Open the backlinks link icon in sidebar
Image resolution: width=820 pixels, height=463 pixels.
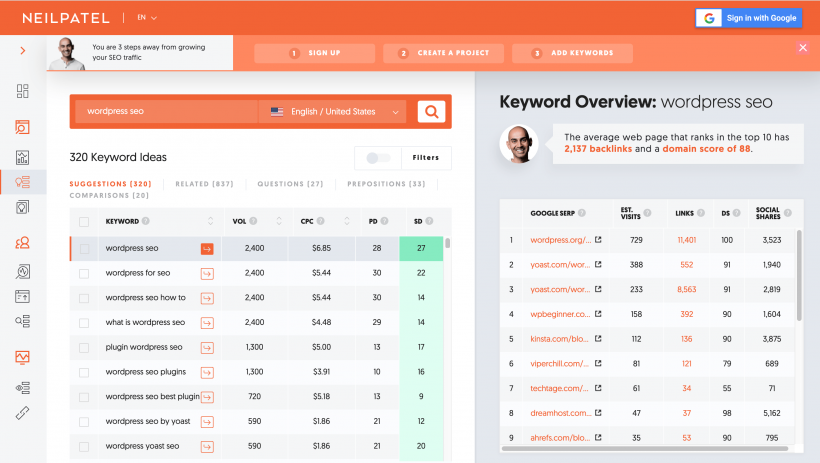[x=22, y=413]
